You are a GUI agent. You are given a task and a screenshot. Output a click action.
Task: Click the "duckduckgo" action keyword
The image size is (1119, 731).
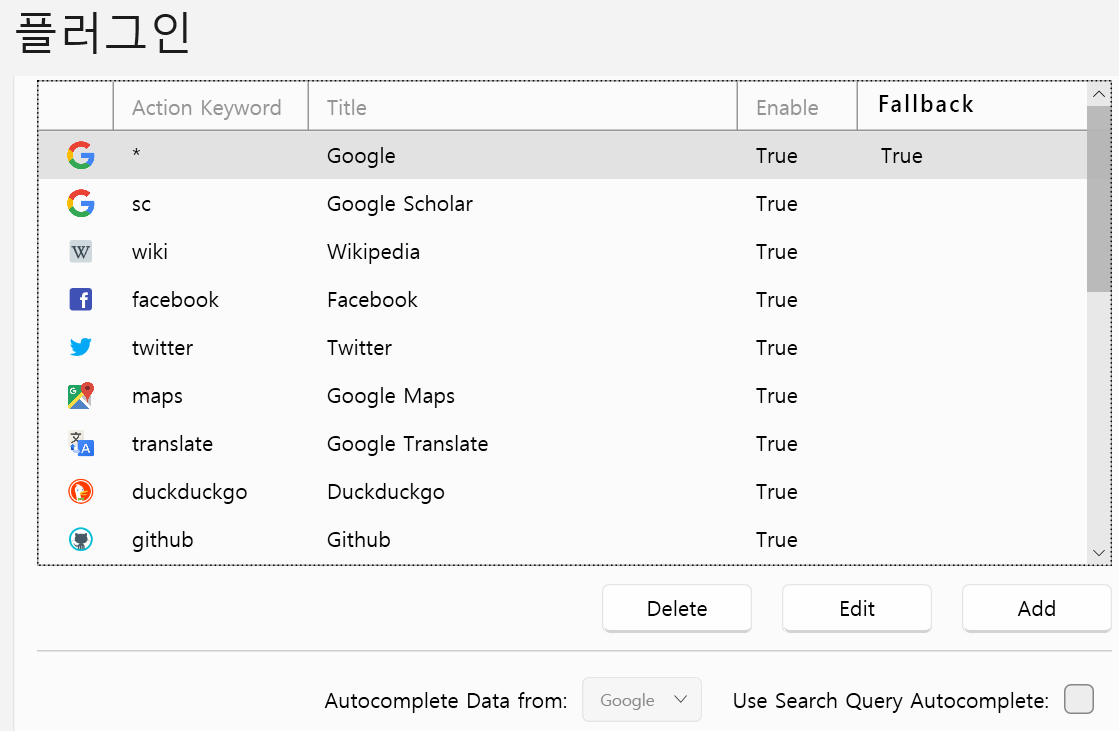click(x=189, y=493)
